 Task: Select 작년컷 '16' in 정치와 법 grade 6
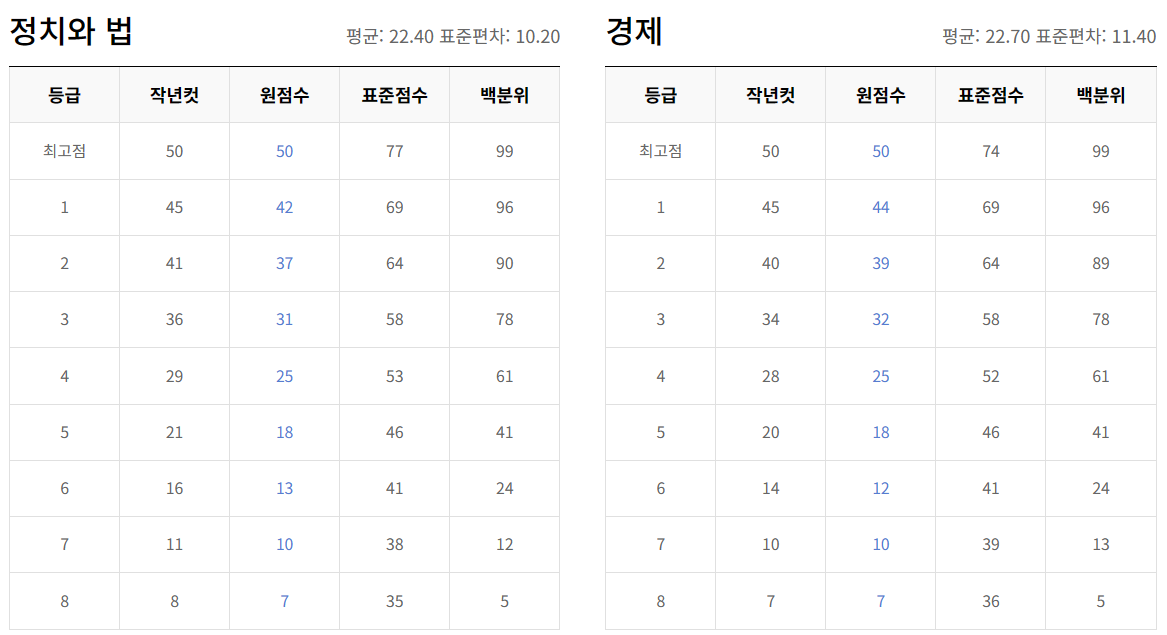(x=174, y=488)
